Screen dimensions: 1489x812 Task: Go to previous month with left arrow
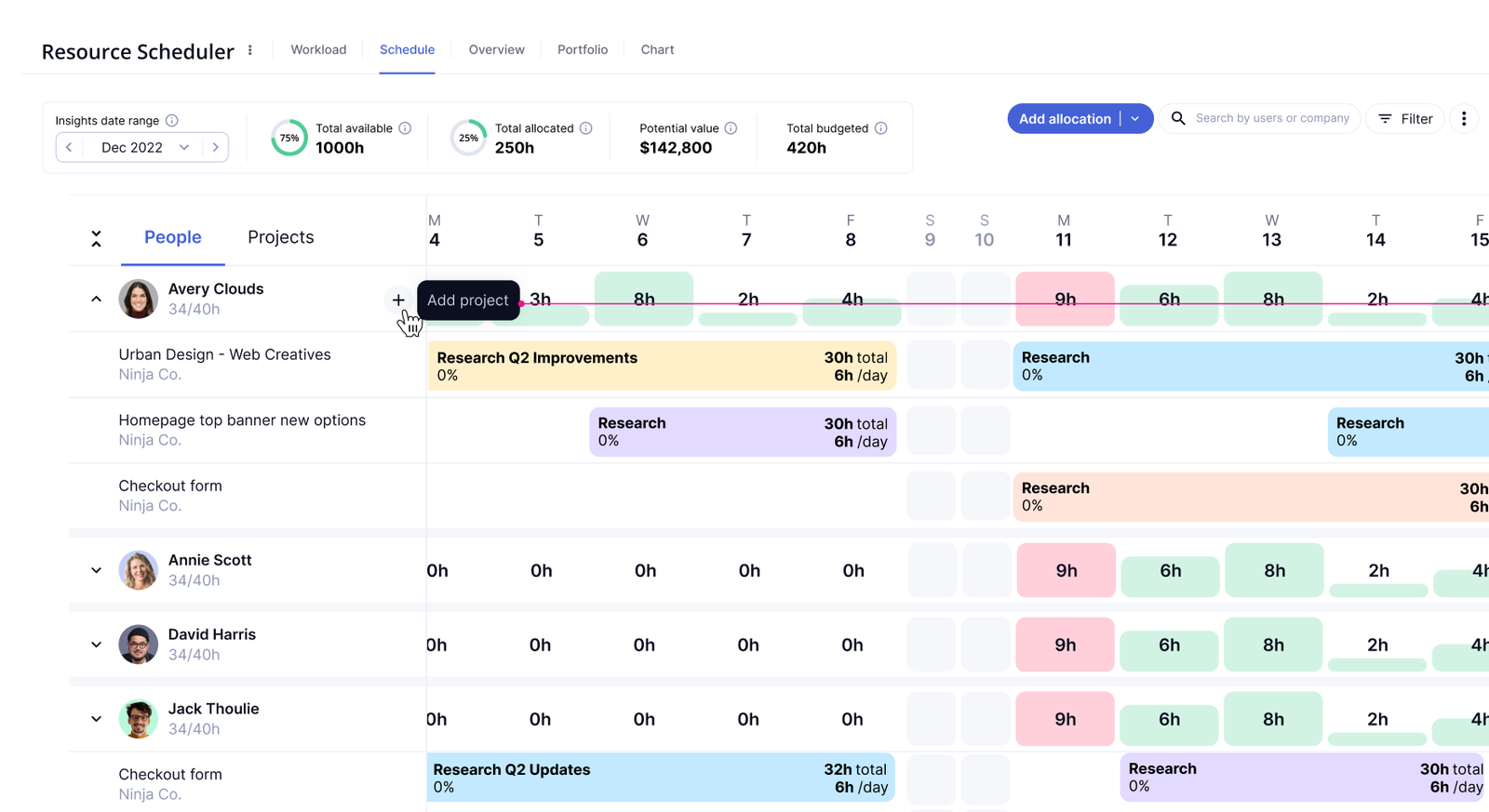pos(69,147)
